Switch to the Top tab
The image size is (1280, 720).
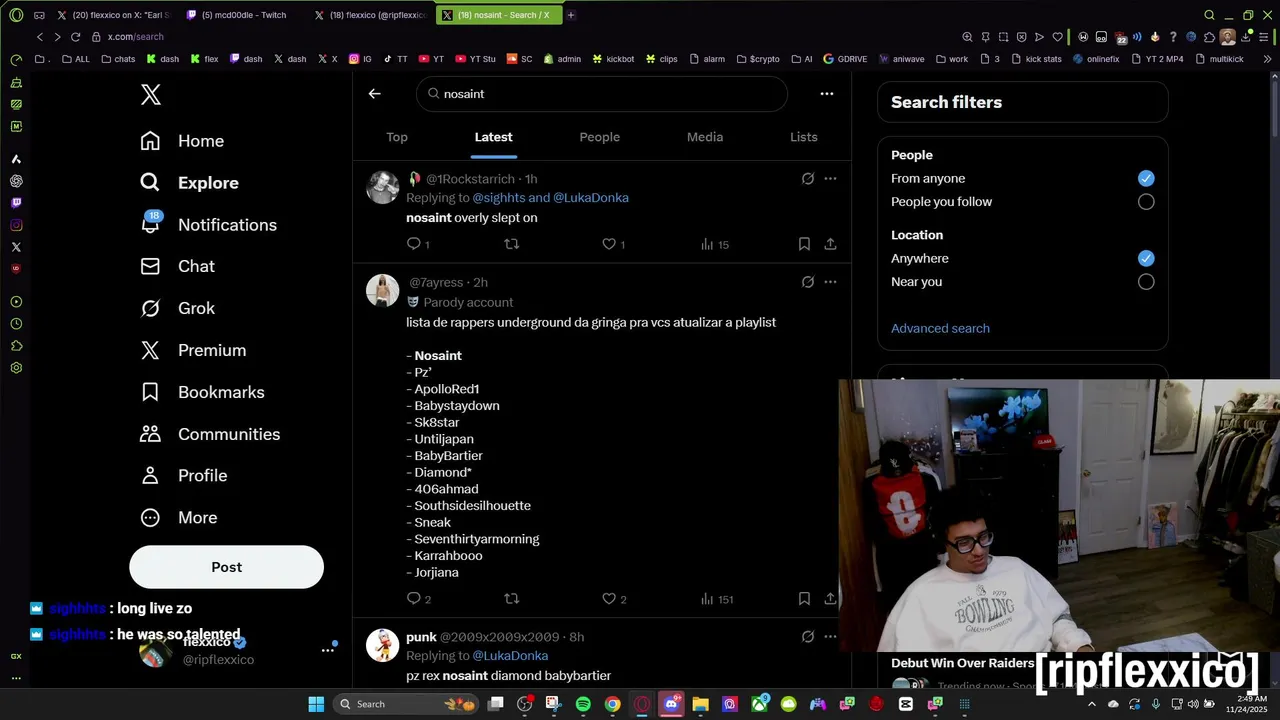[397, 137]
